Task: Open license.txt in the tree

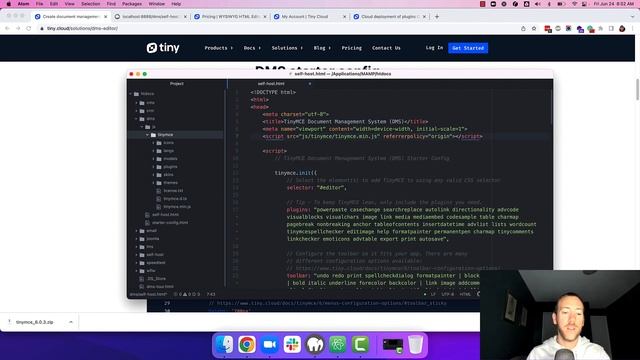Action: coord(173,191)
